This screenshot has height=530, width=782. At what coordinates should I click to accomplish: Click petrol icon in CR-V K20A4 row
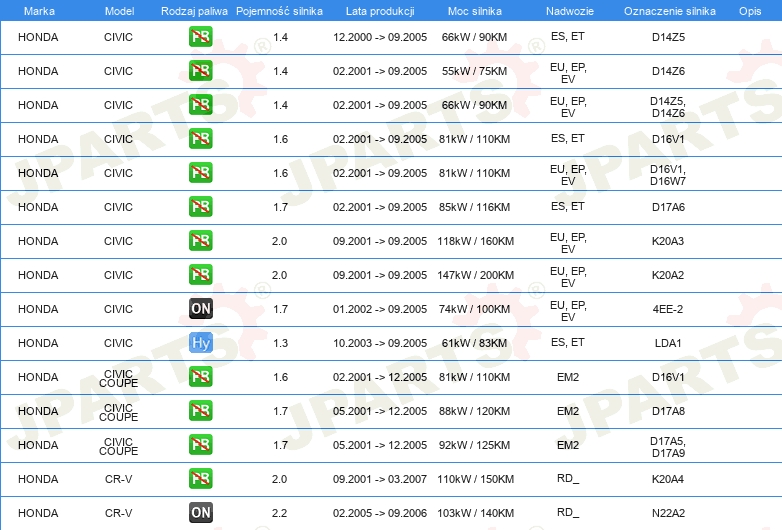(200, 479)
